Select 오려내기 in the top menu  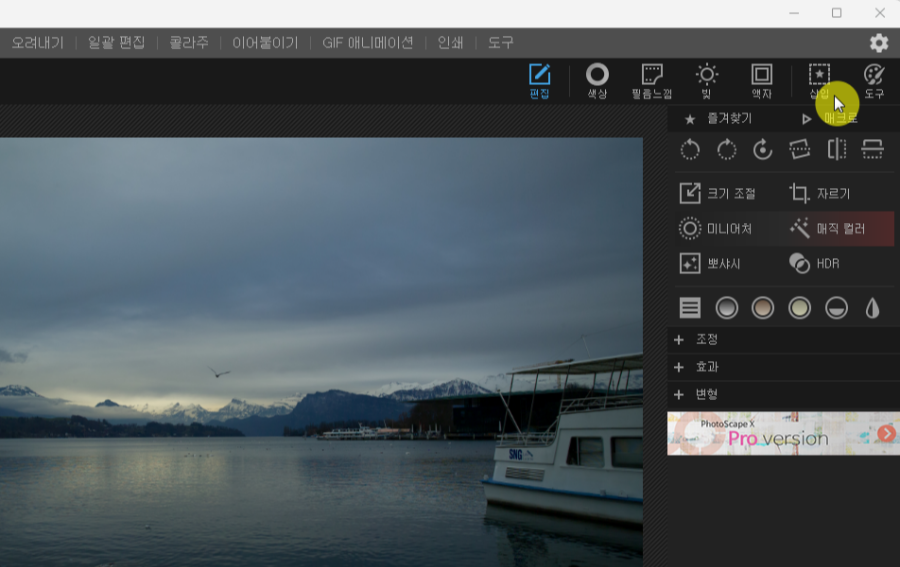point(37,43)
